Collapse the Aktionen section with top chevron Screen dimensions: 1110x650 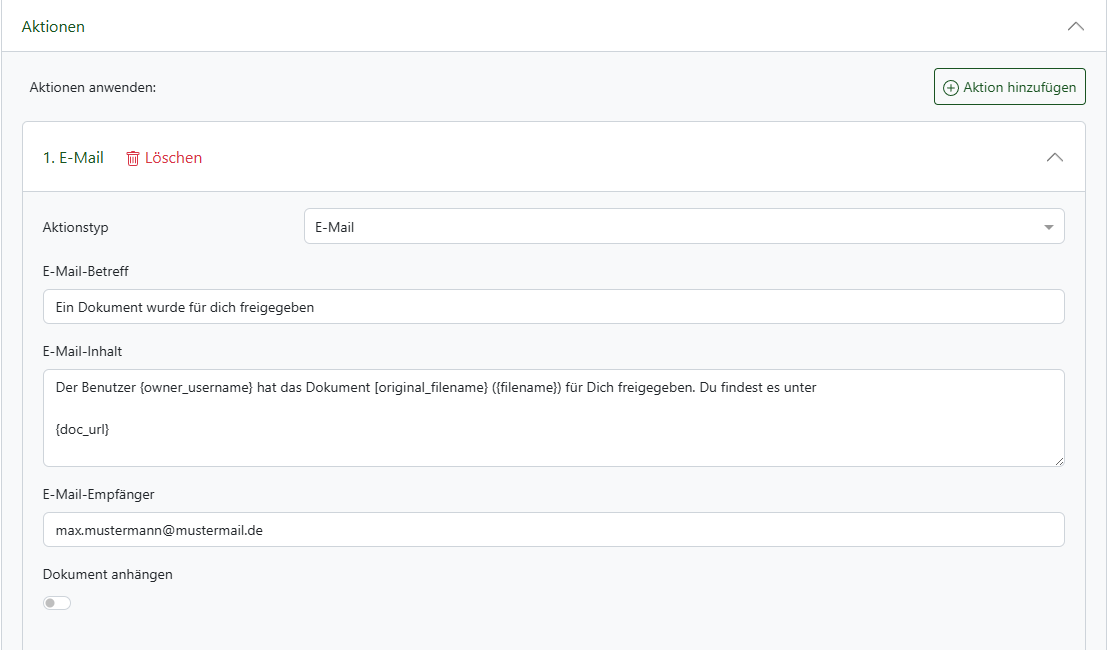[x=1076, y=27]
